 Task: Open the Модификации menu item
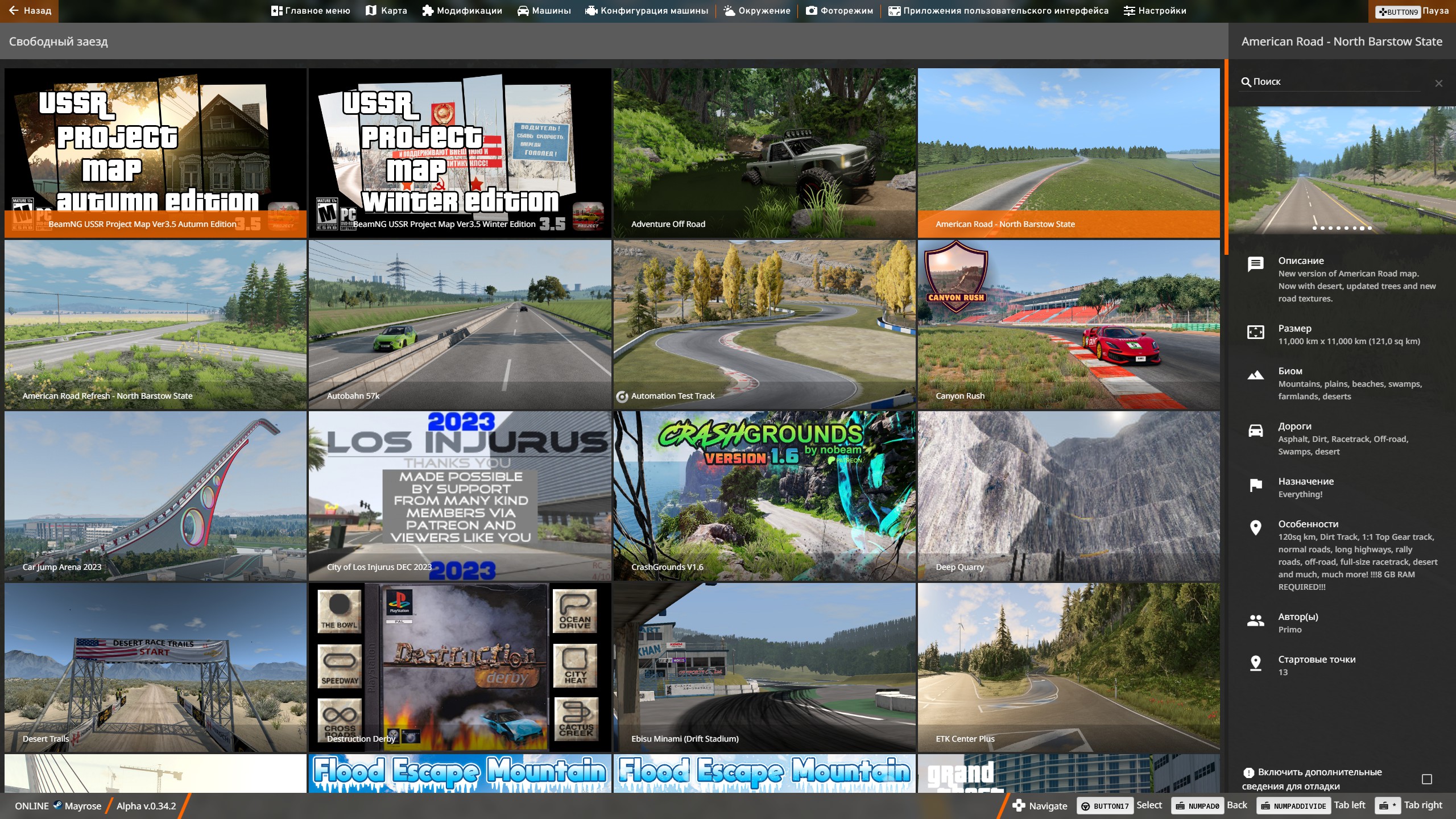[462, 11]
